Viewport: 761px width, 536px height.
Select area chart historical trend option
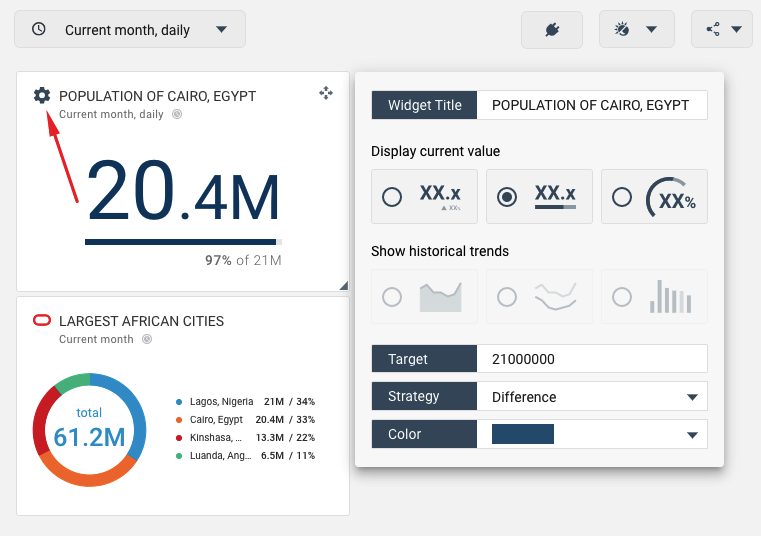[x=424, y=297]
